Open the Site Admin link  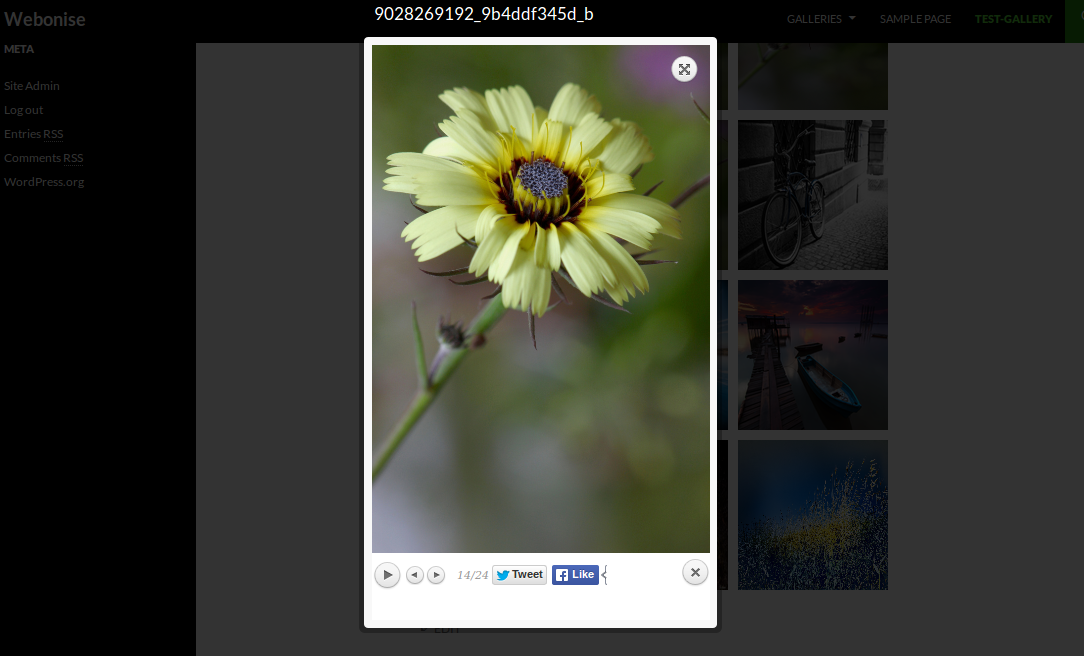(x=32, y=86)
